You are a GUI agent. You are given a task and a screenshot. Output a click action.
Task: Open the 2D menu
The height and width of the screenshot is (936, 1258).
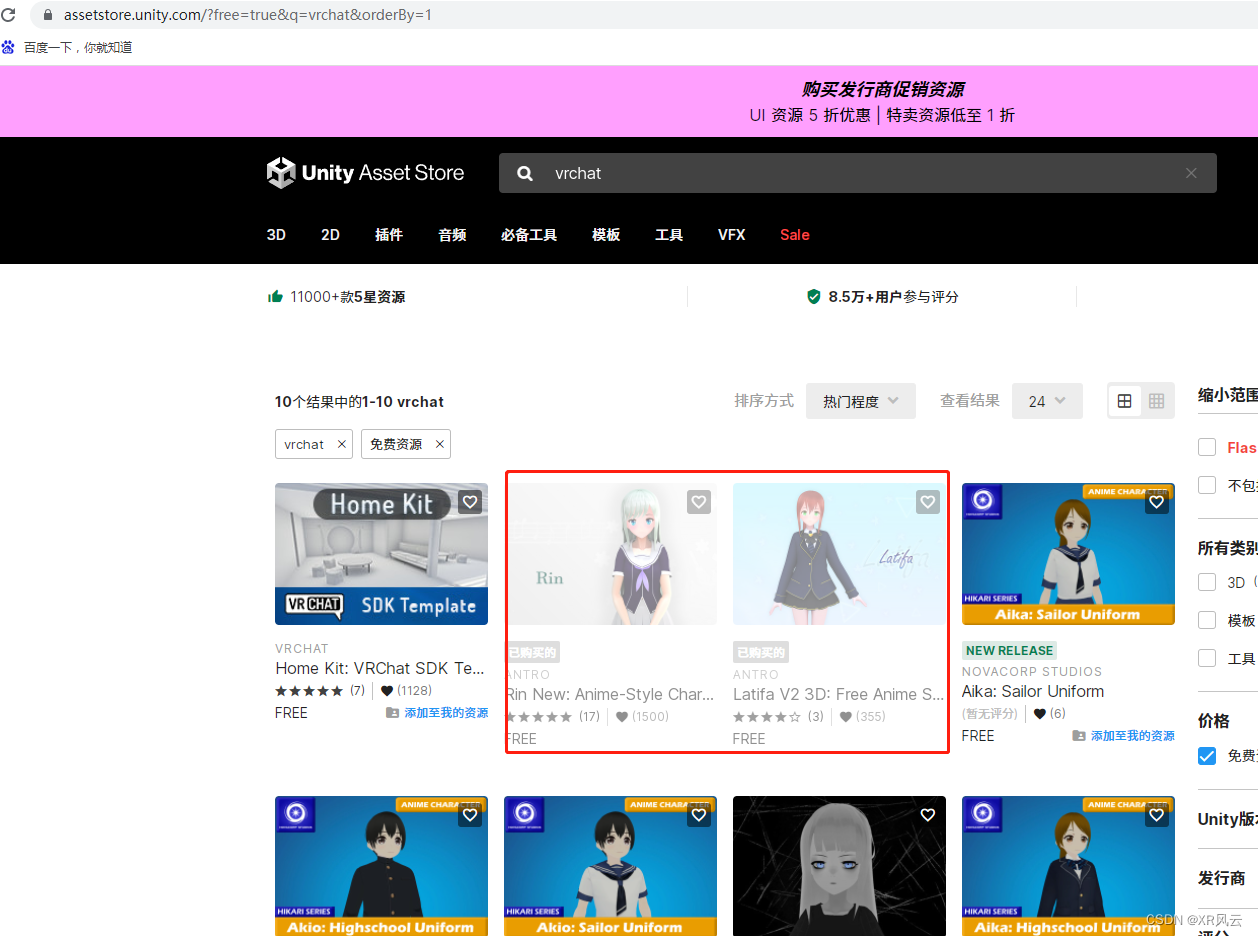[x=330, y=235]
